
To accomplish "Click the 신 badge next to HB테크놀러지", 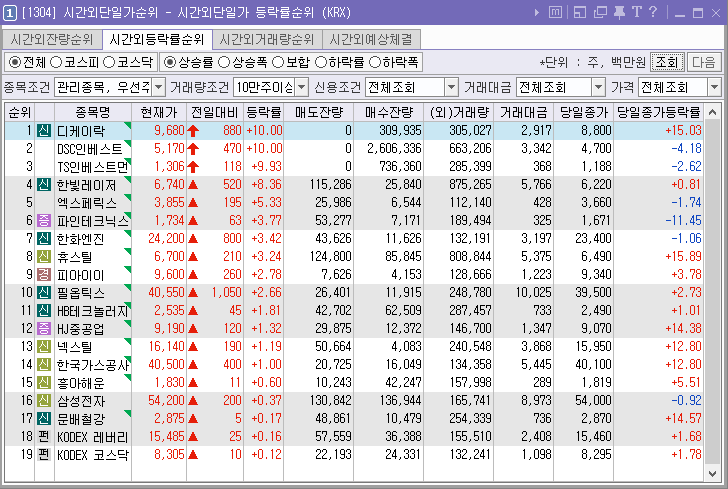I will coord(44,310).
